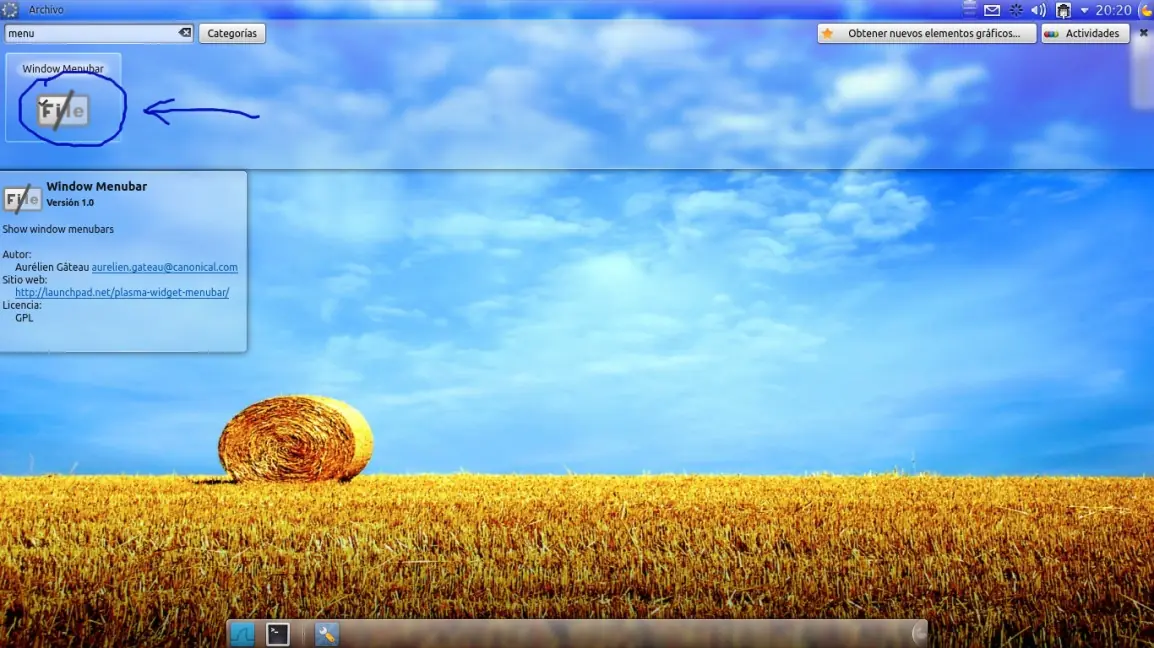Click the Window Menubar tooltip title

pyautogui.click(x=96, y=186)
